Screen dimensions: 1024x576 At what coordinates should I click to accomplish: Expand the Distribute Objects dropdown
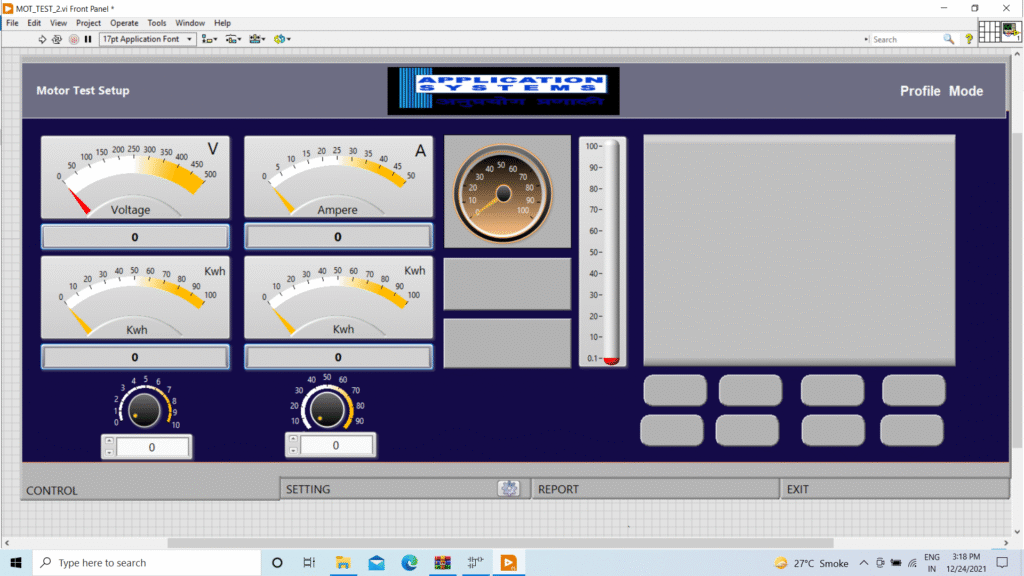(234, 39)
